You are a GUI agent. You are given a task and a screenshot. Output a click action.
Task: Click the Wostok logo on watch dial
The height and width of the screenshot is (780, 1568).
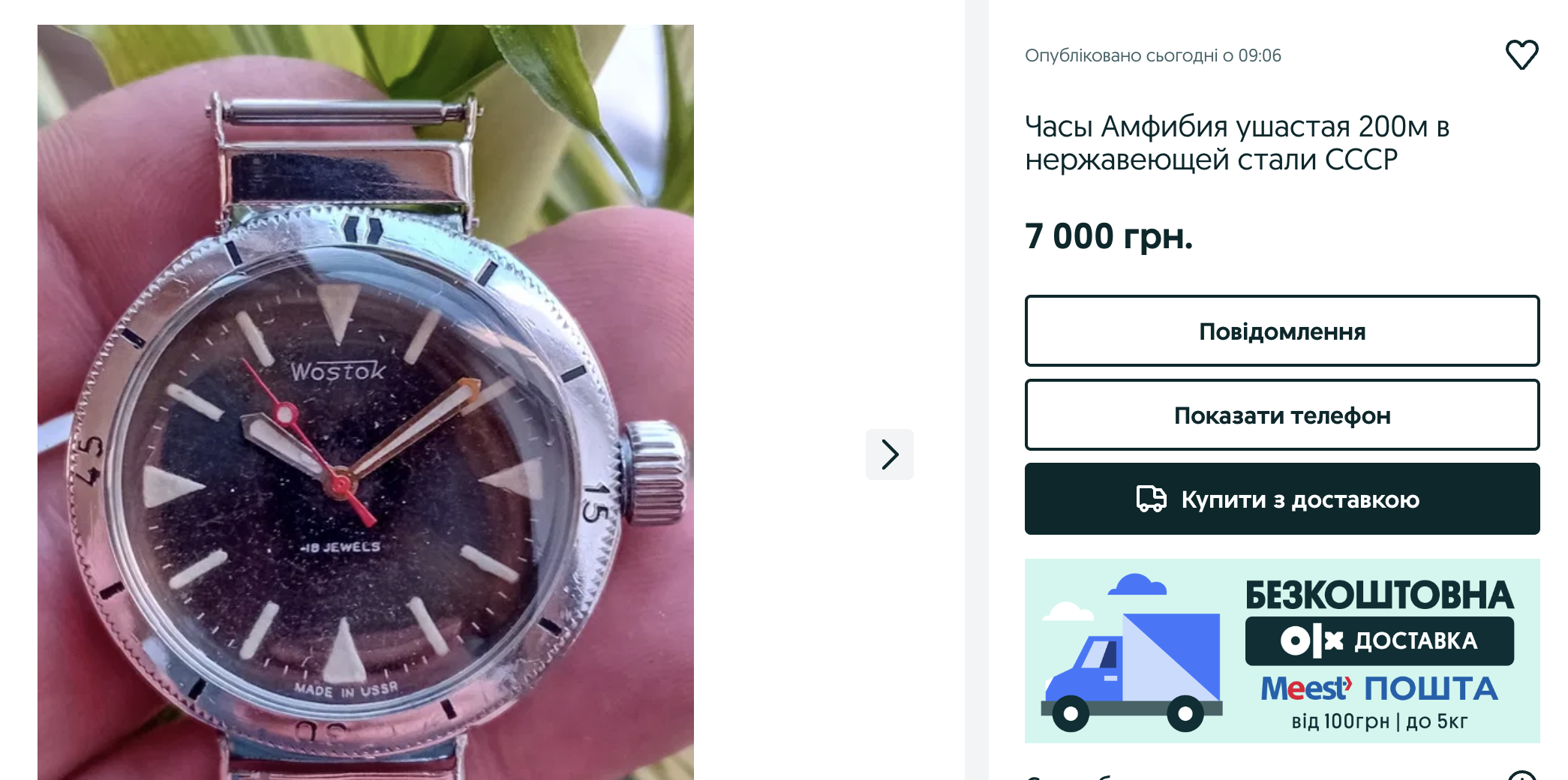tap(338, 371)
